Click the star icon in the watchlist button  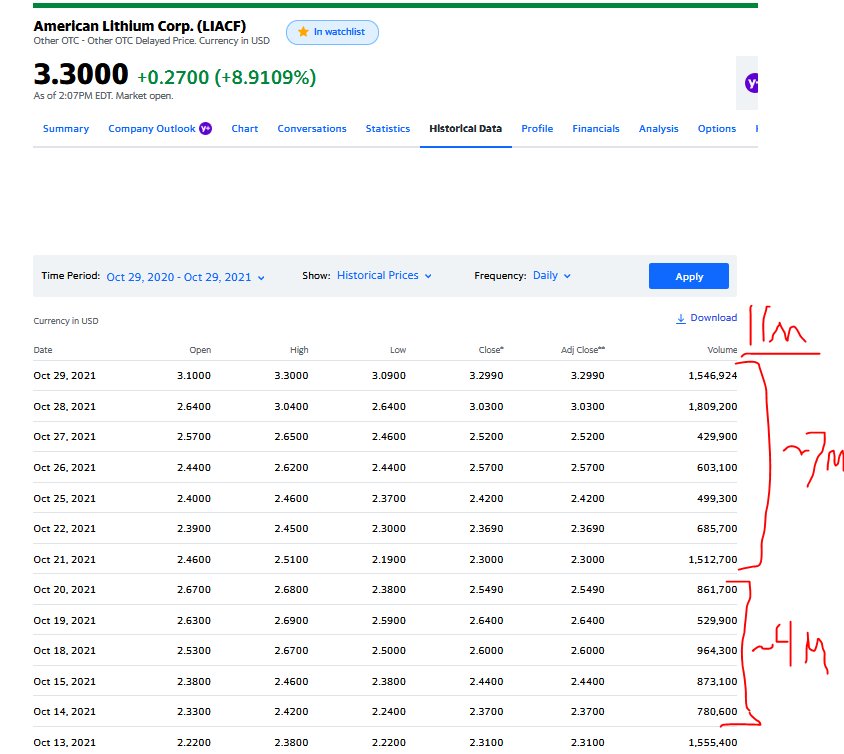point(303,32)
